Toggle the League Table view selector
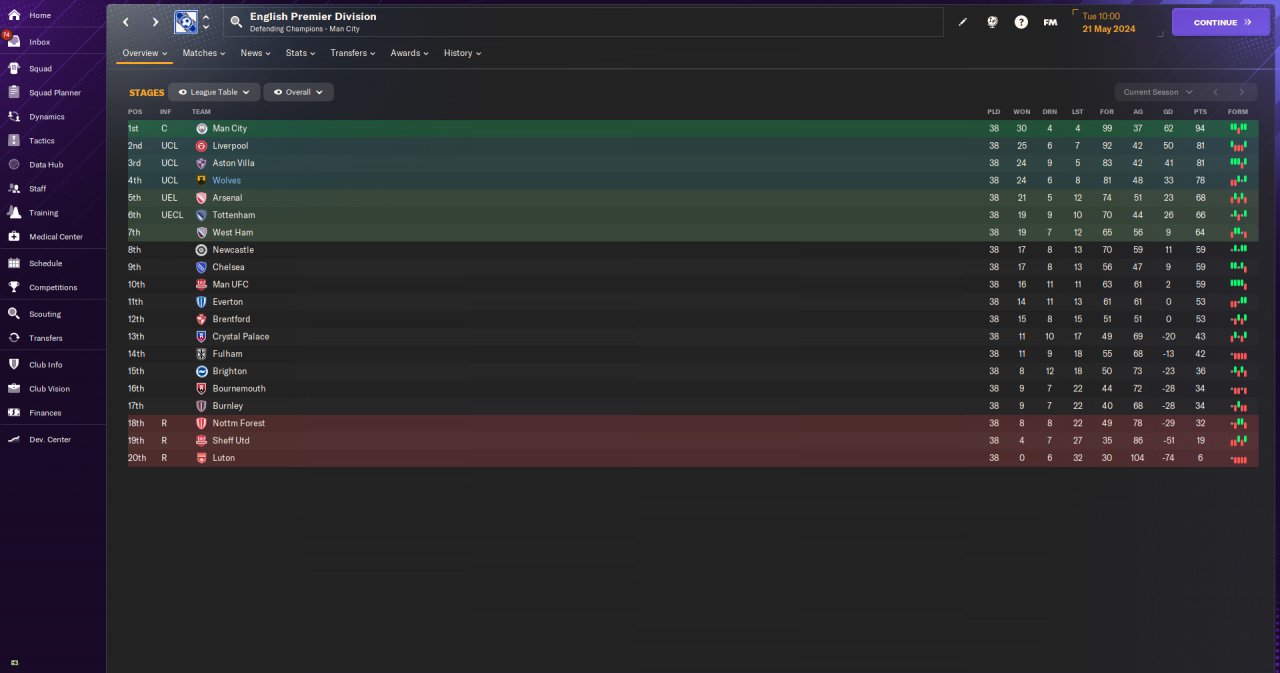 [x=214, y=92]
